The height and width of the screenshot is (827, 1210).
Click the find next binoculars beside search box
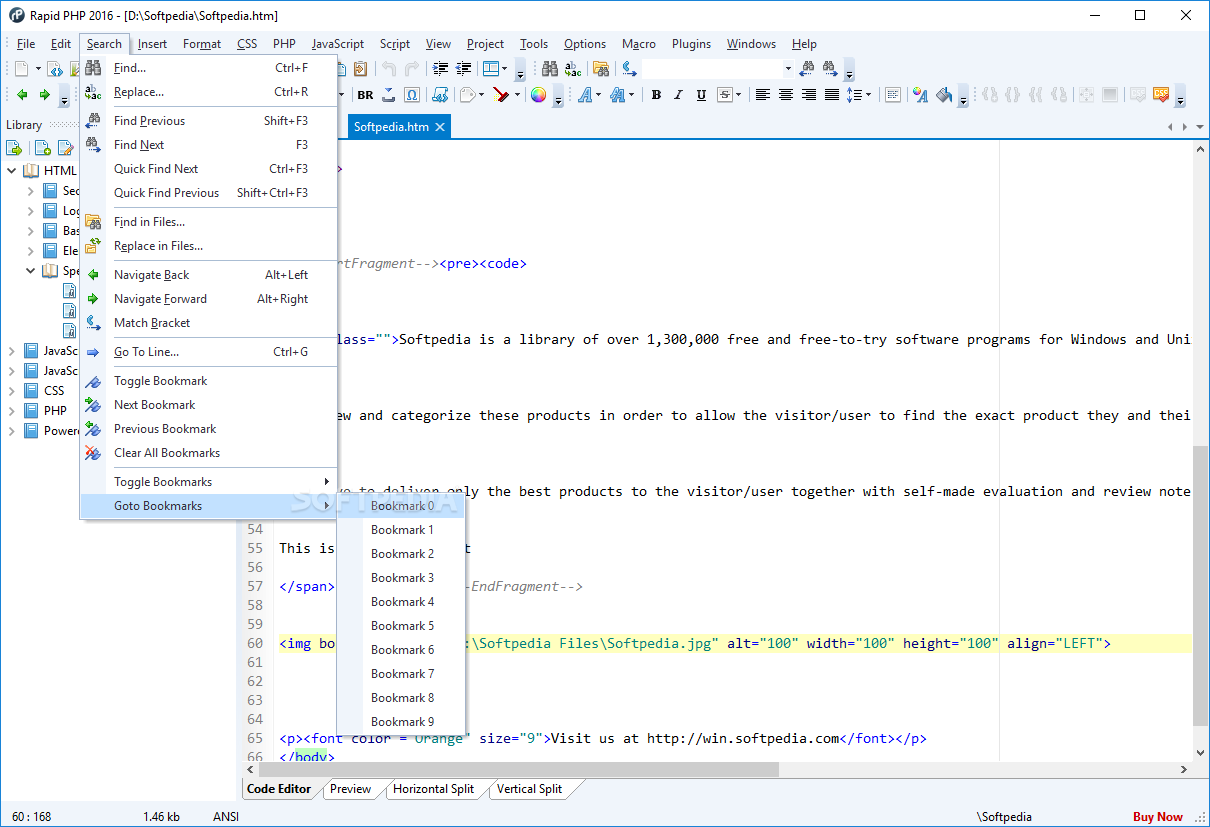click(x=830, y=69)
